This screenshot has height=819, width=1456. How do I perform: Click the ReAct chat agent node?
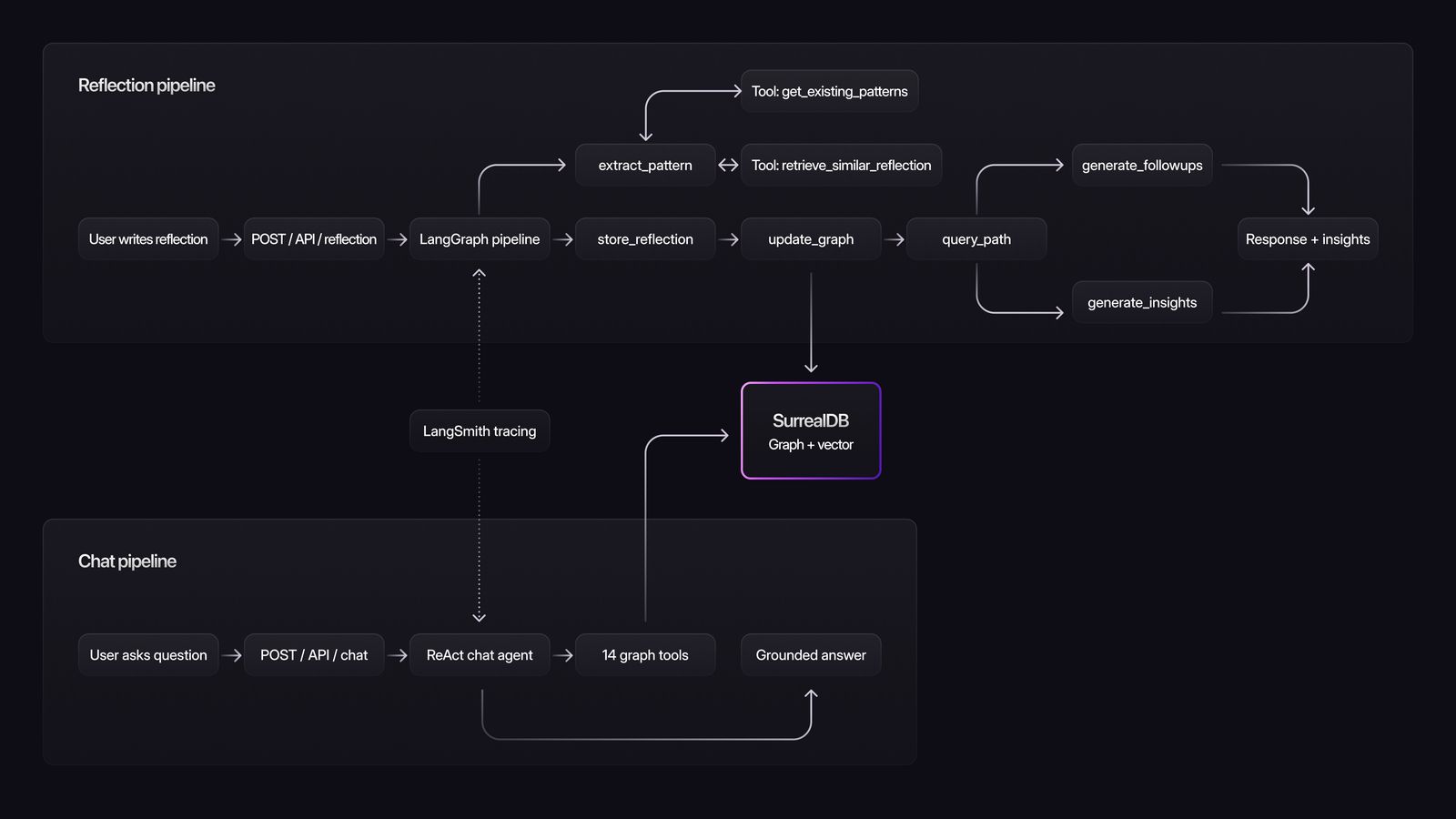[x=480, y=654]
